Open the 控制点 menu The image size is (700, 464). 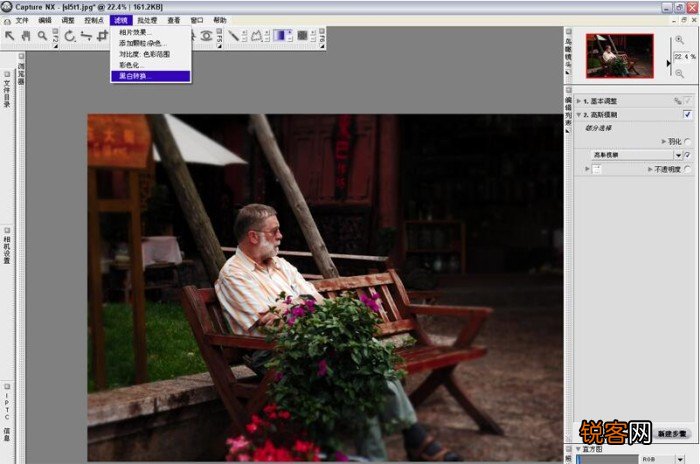[94, 21]
